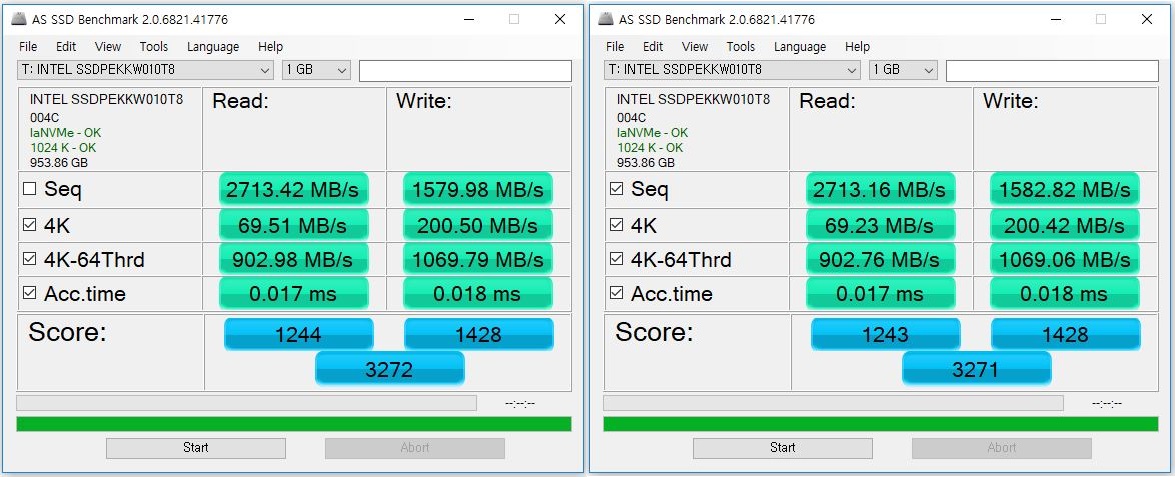1175x477 pixels.
Task: Click Abort button in the right window
Action: (x=1001, y=448)
